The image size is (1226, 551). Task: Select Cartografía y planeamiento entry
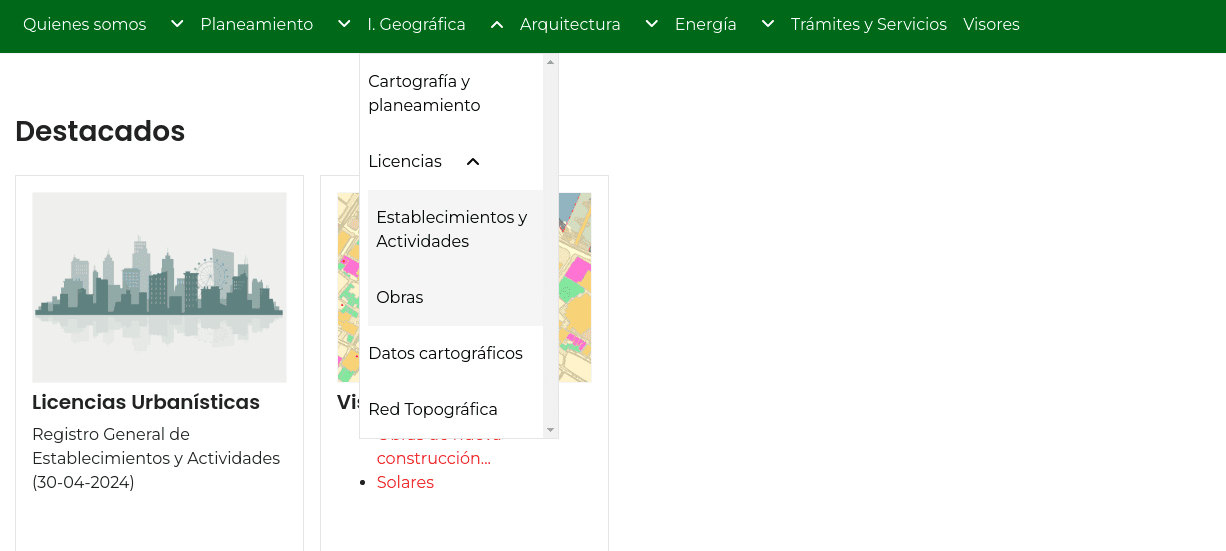pyautogui.click(x=424, y=93)
